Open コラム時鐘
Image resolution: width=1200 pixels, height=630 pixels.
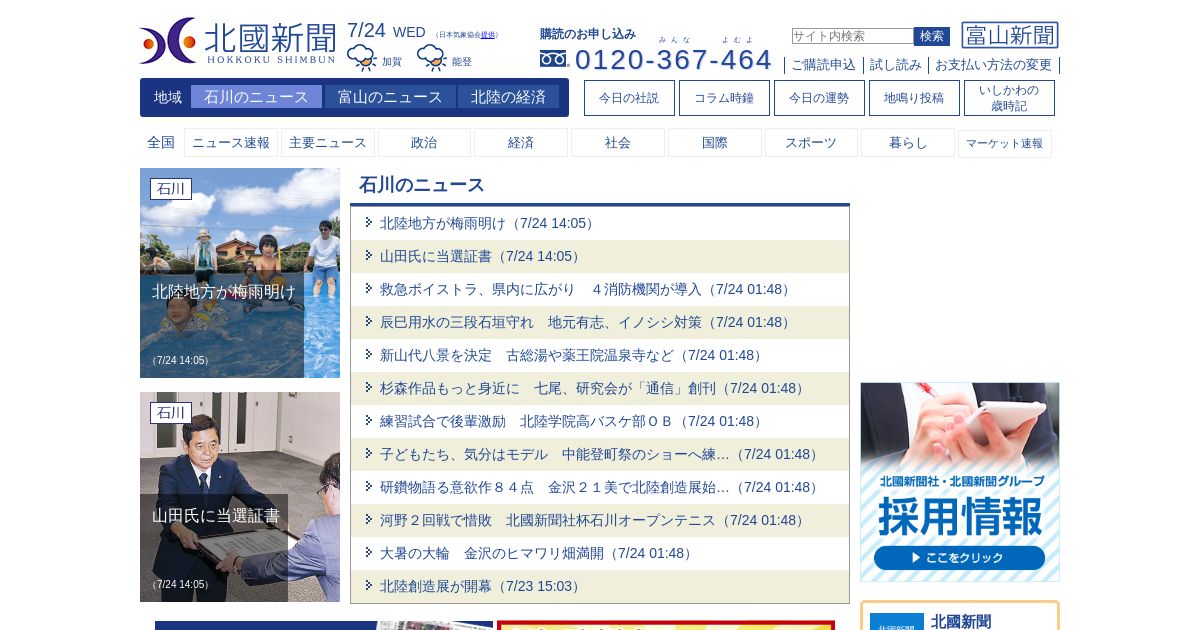coord(724,98)
